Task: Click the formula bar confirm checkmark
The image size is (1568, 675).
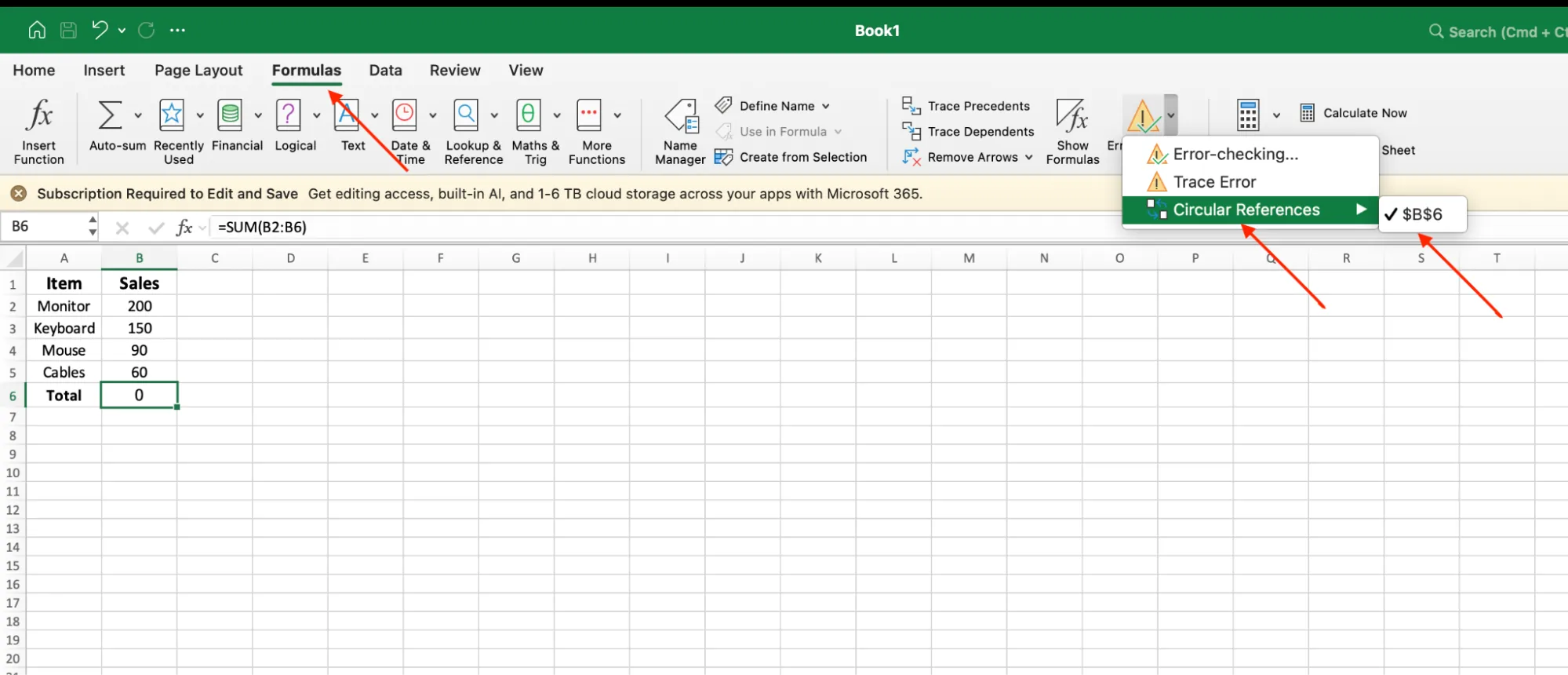Action: [x=156, y=228]
